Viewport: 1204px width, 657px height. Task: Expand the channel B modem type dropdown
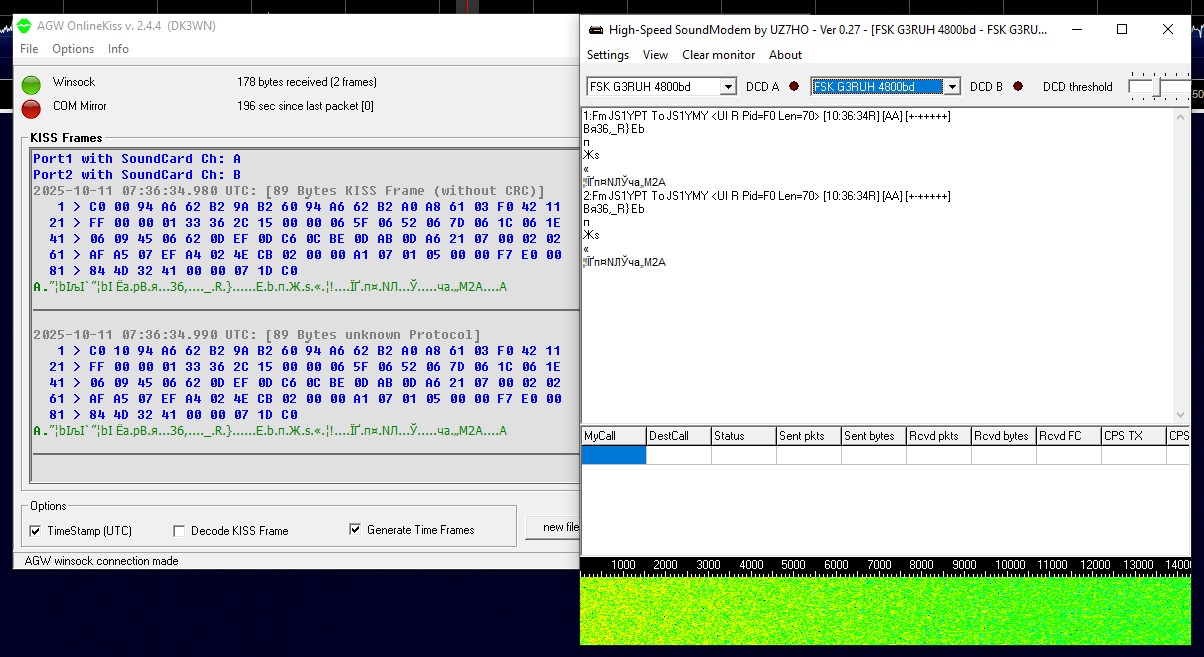951,87
